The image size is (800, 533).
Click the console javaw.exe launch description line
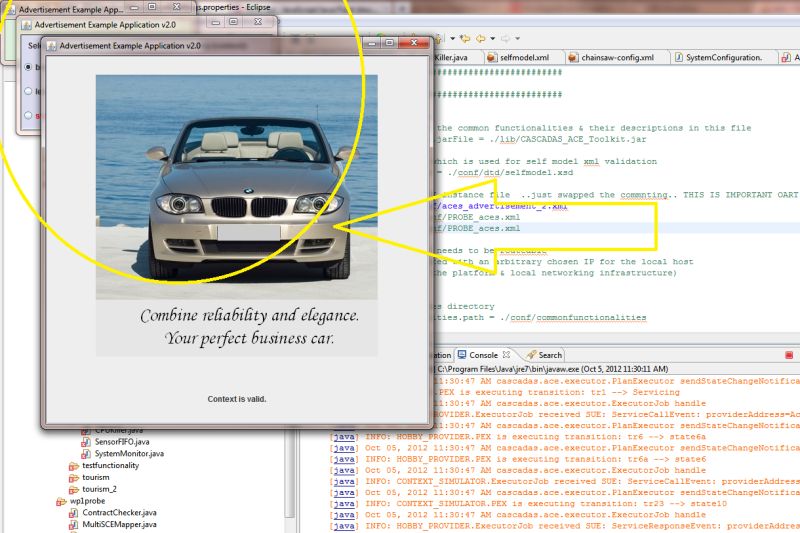[552, 369]
